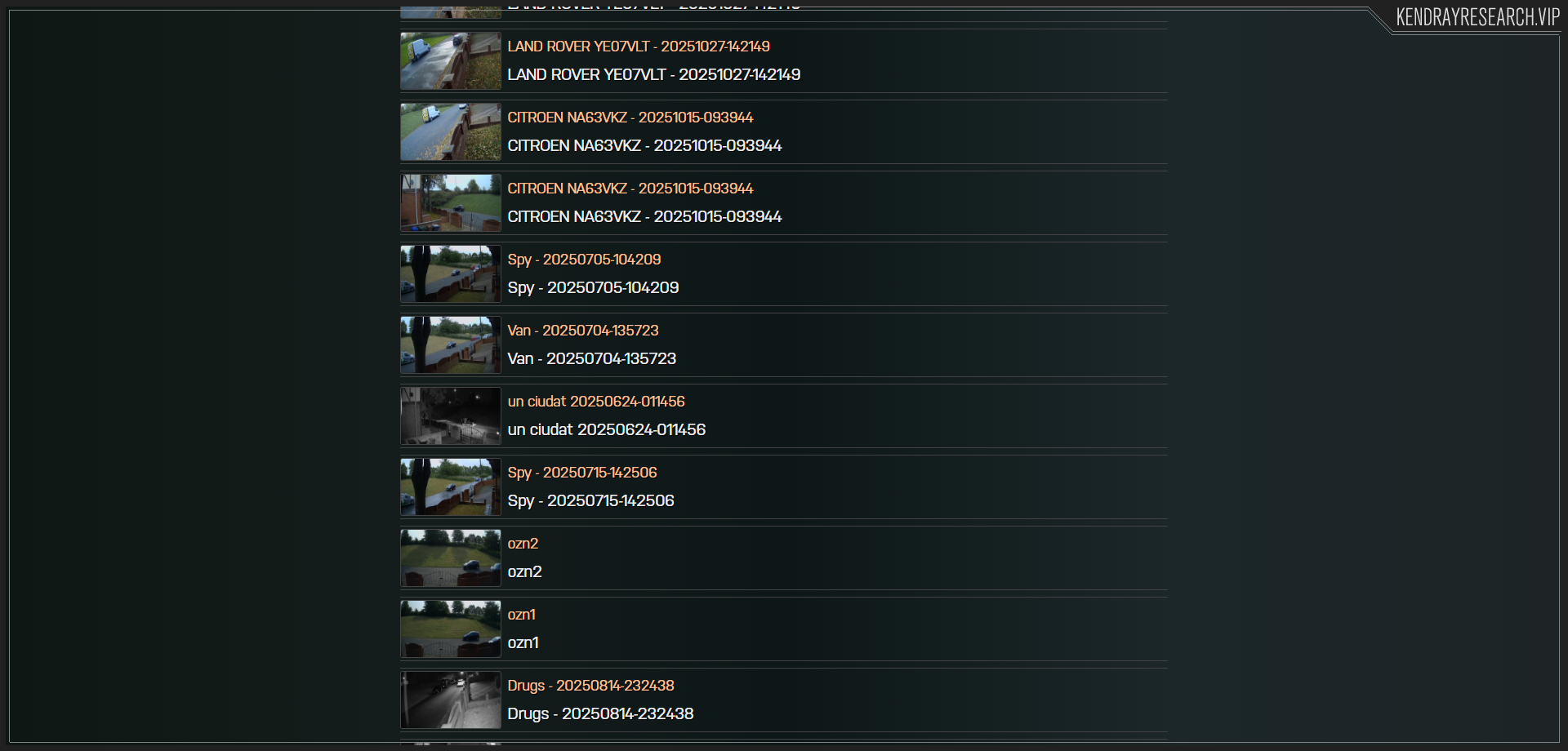
Task: Select the white Van - 20250704-135723 description
Action: (592, 358)
